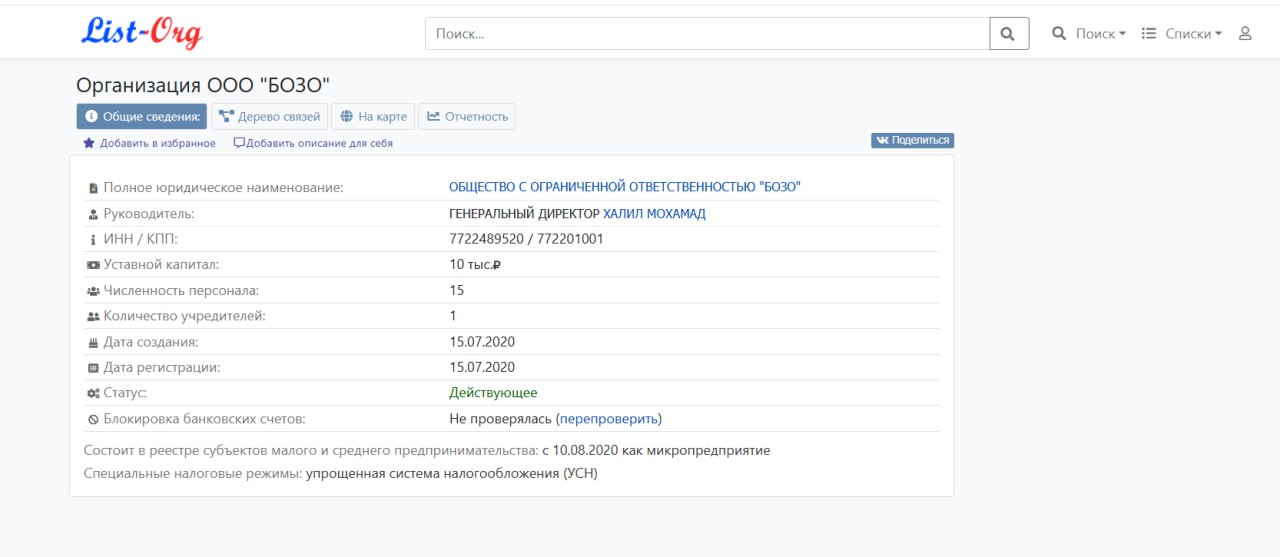Click staff count value 15
The width and height of the screenshot is (1280, 557).
pos(457,290)
